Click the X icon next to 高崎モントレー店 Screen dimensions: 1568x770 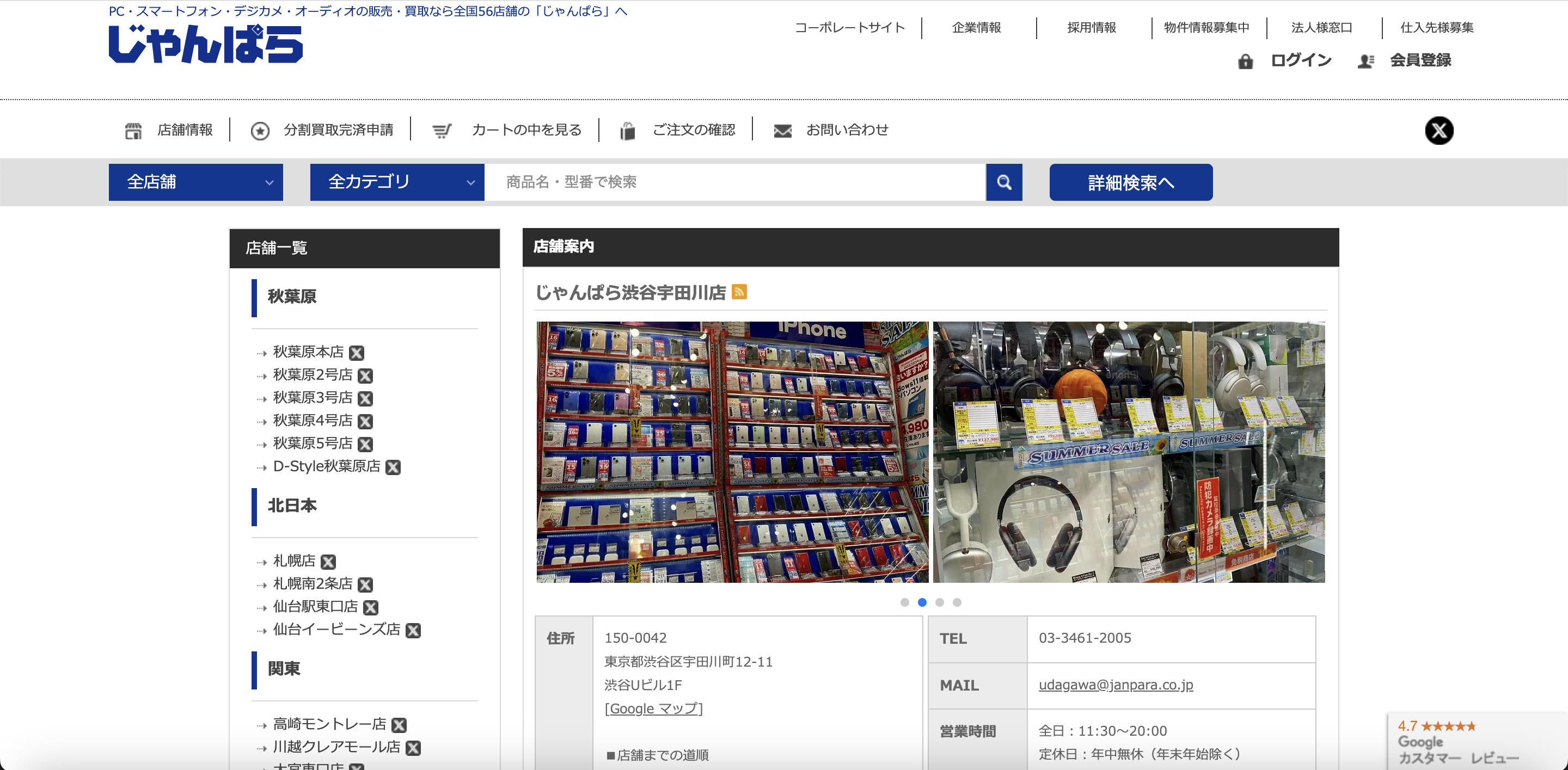(399, 725)
